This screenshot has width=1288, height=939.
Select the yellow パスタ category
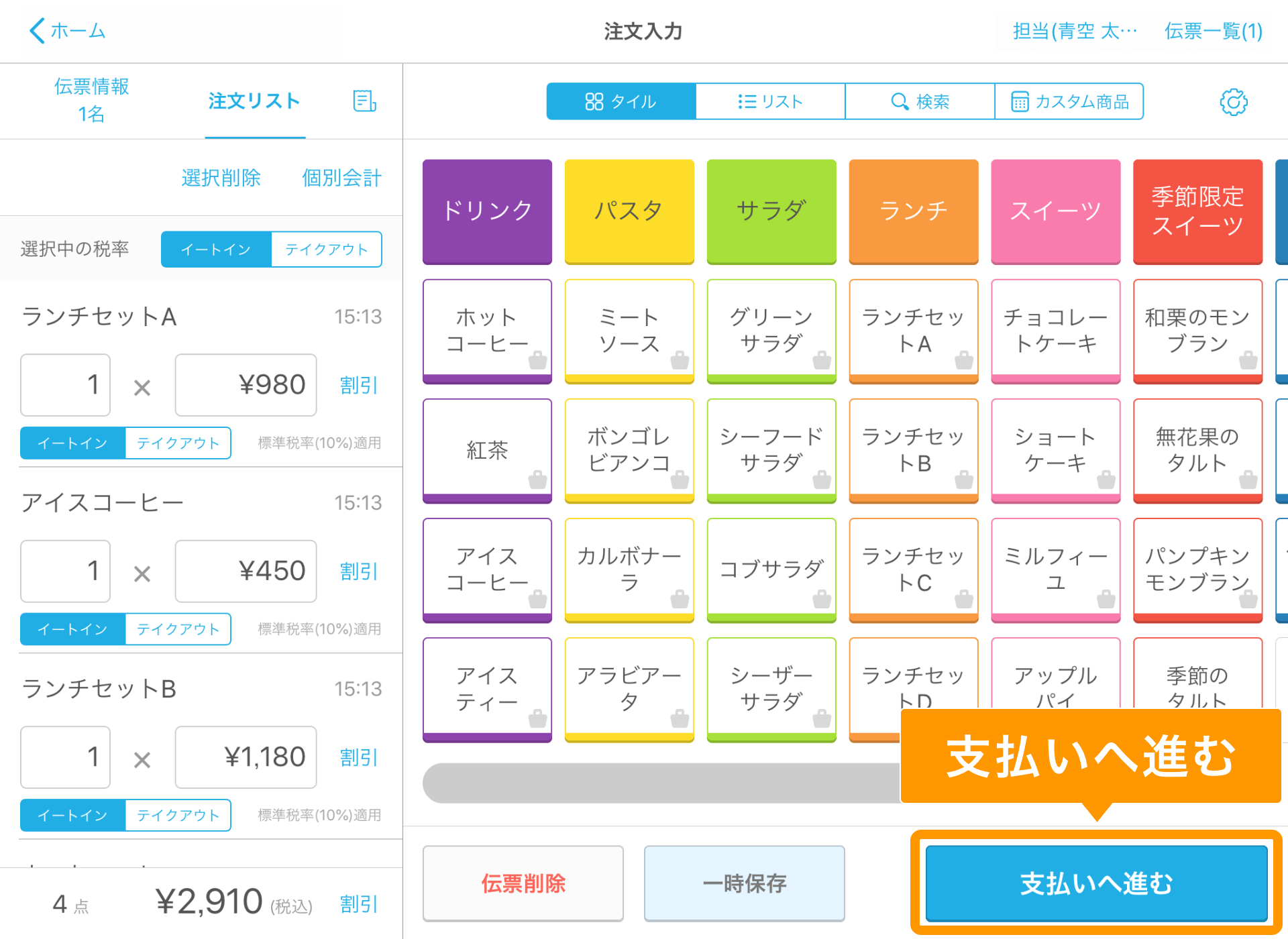coord(629,211)
